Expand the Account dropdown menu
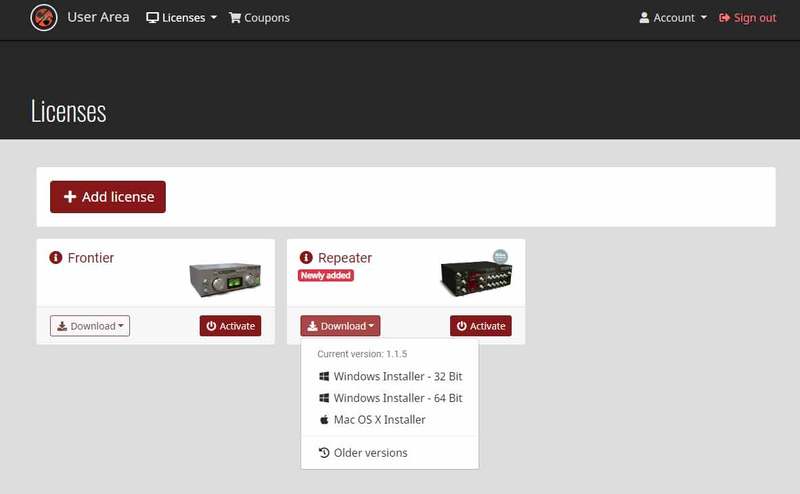 click(x=673, y=18)
